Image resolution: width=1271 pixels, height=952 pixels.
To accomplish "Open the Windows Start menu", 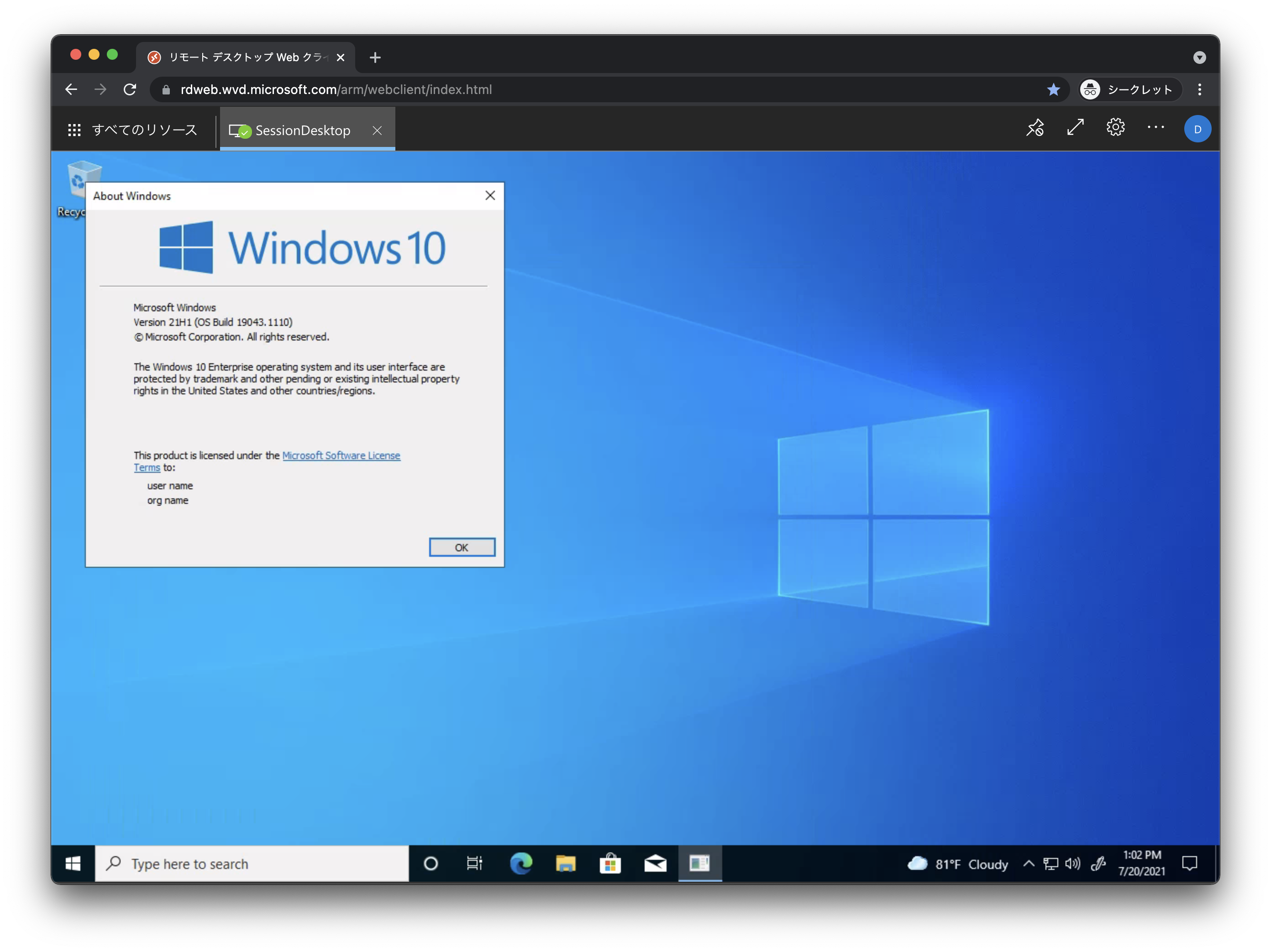I will pos(73,863).
